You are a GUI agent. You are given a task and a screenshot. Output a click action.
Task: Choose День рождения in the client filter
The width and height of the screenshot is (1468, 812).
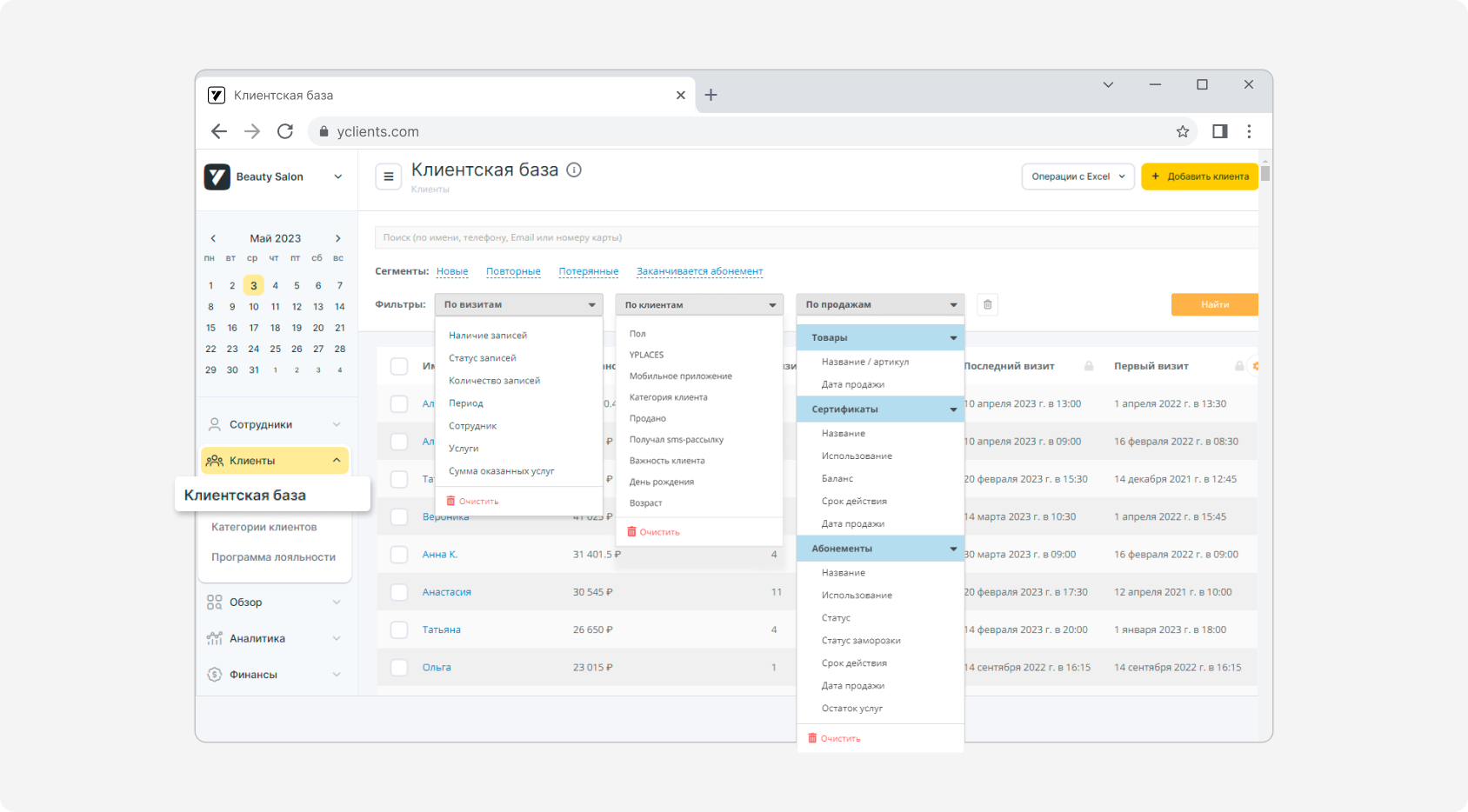(662, 483)
